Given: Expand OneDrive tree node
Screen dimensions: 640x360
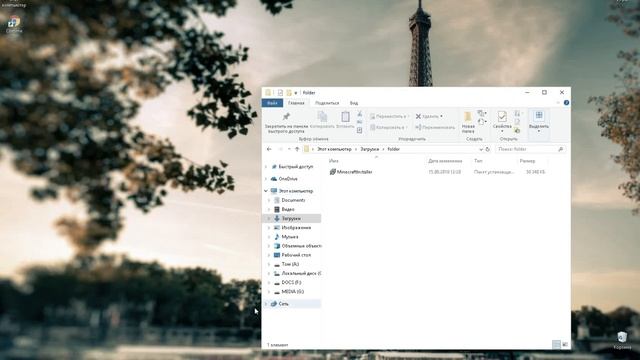Looking at the screenshot, I should (266, 179).
